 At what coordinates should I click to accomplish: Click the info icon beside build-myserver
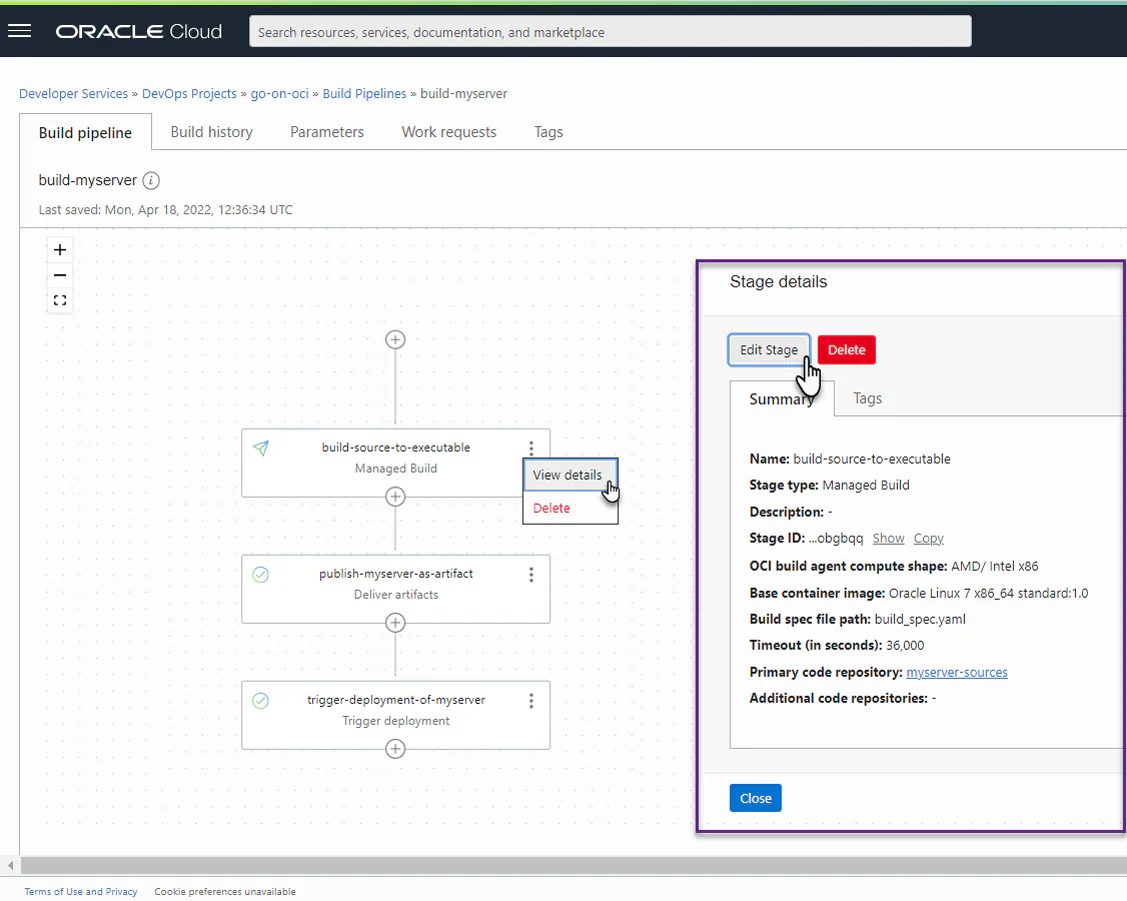(x=151, y=180)
